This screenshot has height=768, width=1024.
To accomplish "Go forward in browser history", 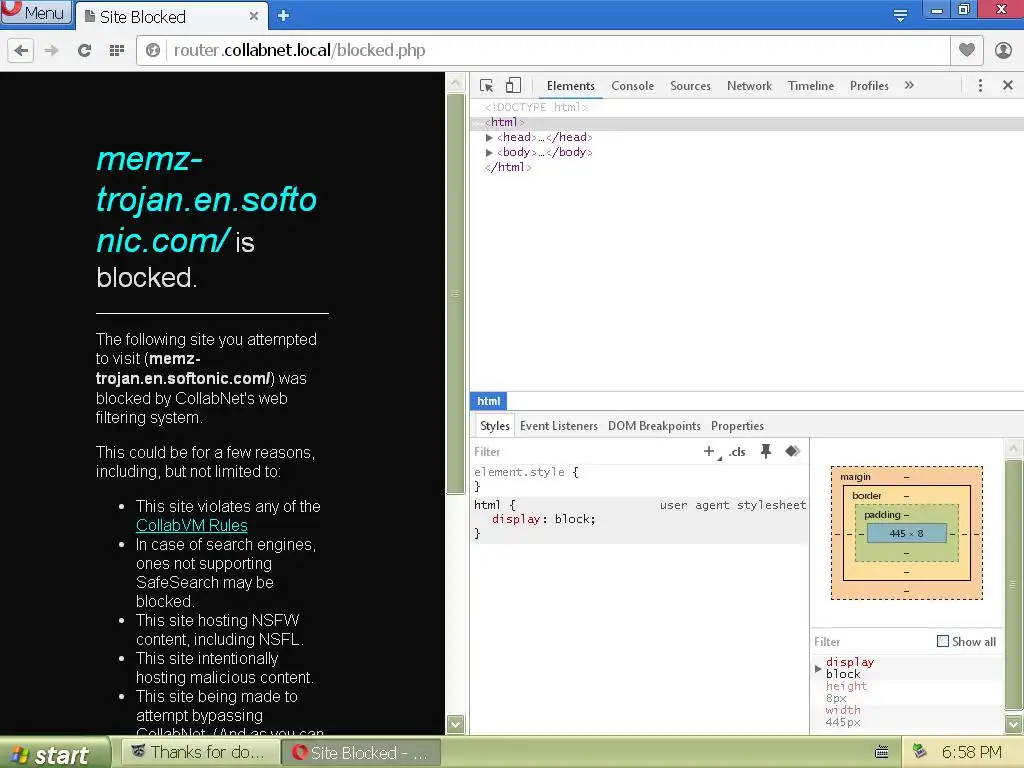I will [52, 50].
